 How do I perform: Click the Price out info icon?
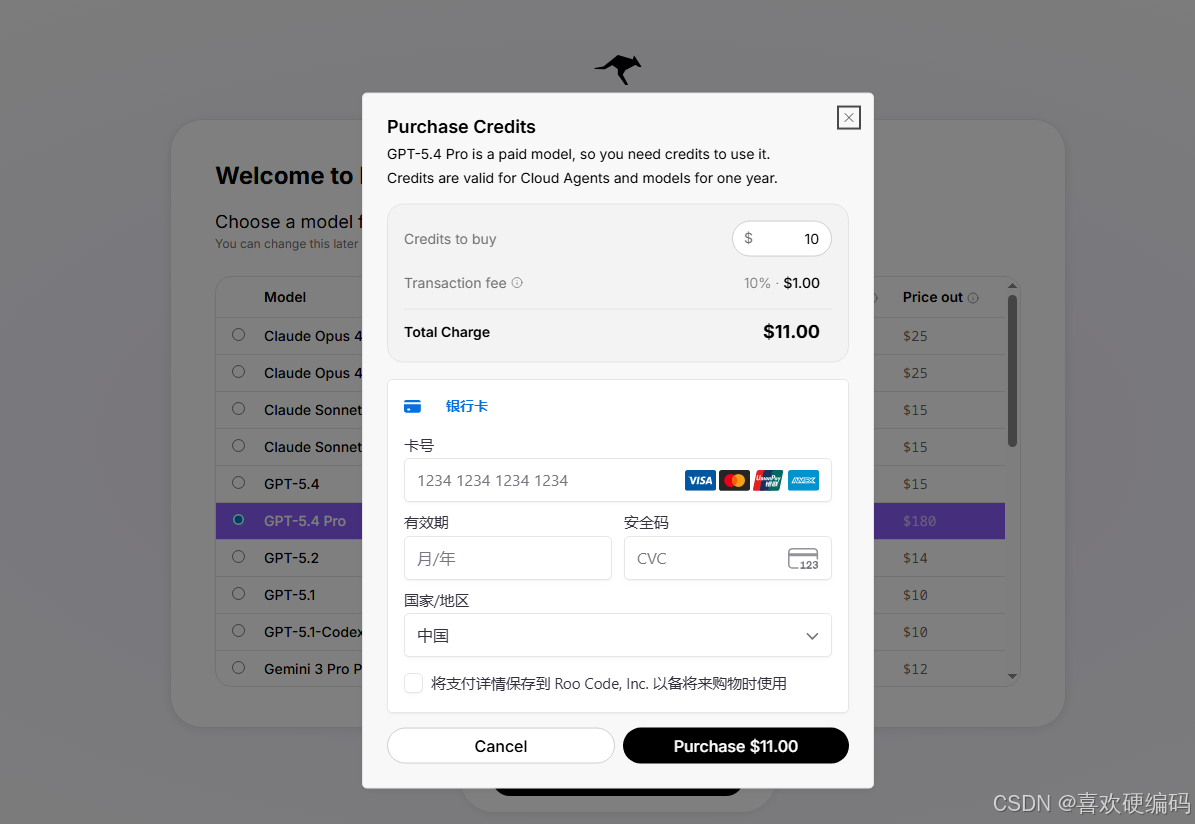[x=972, y=298]
